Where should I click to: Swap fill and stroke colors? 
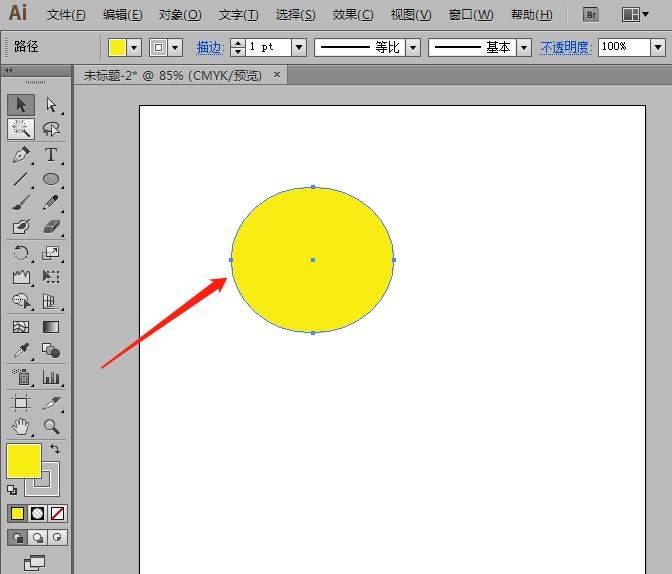pyautogui.click(x=55, y=449)
